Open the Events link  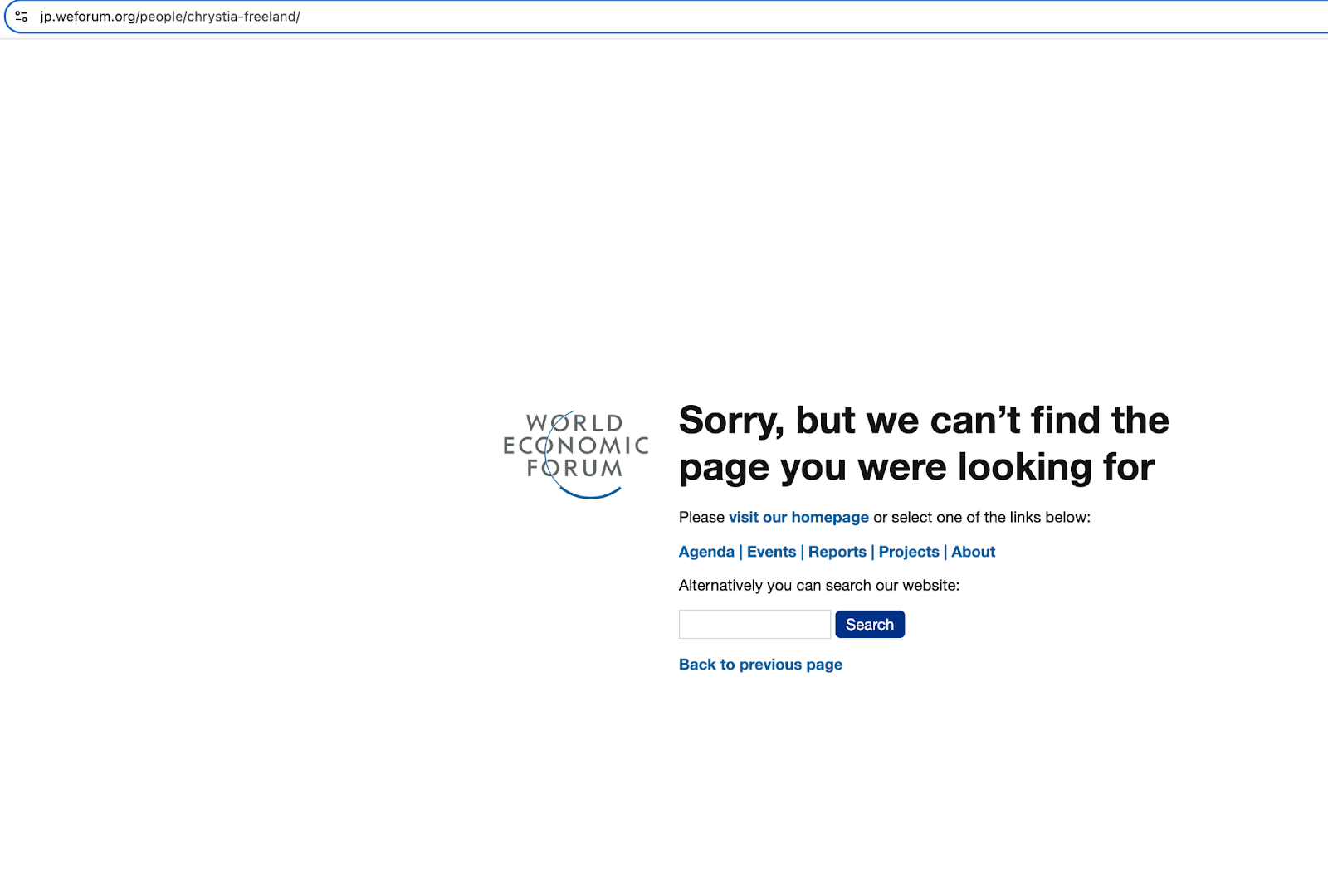click(x=771, y=552)
